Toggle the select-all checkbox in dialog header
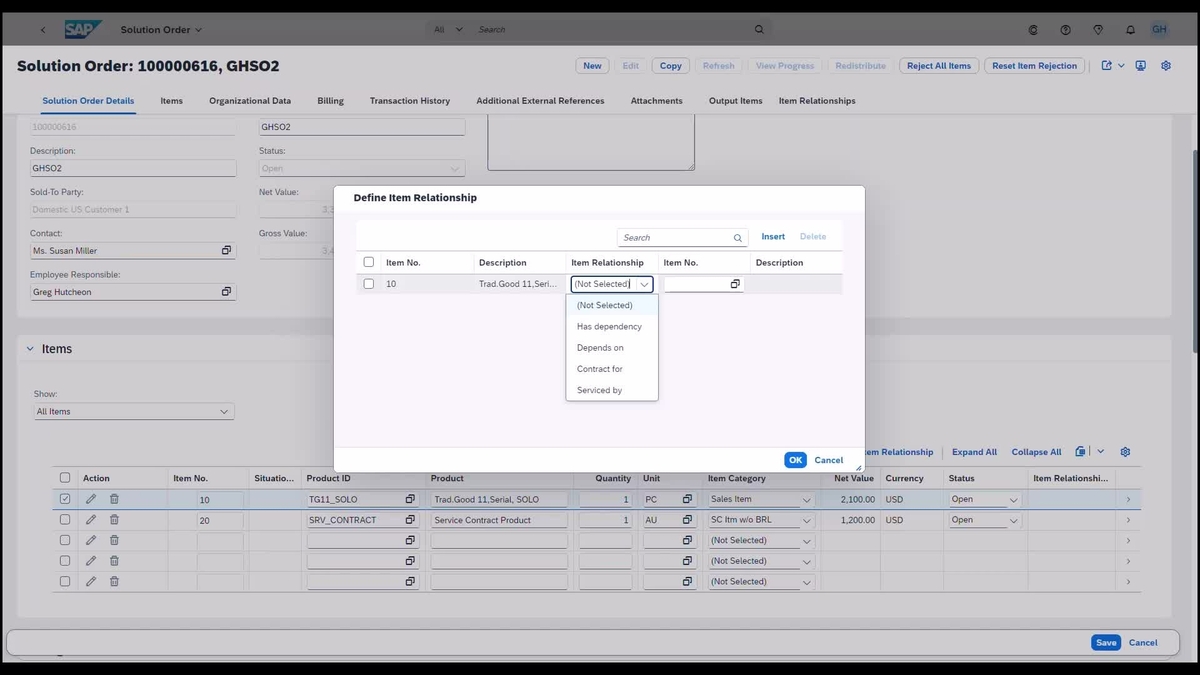This screenshot has height=675, width=1200. 368,261
